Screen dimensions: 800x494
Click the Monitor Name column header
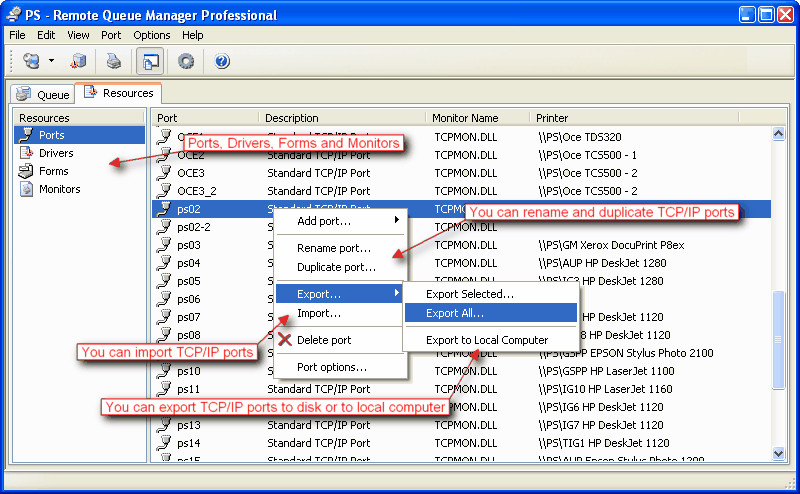click(465, 118)
